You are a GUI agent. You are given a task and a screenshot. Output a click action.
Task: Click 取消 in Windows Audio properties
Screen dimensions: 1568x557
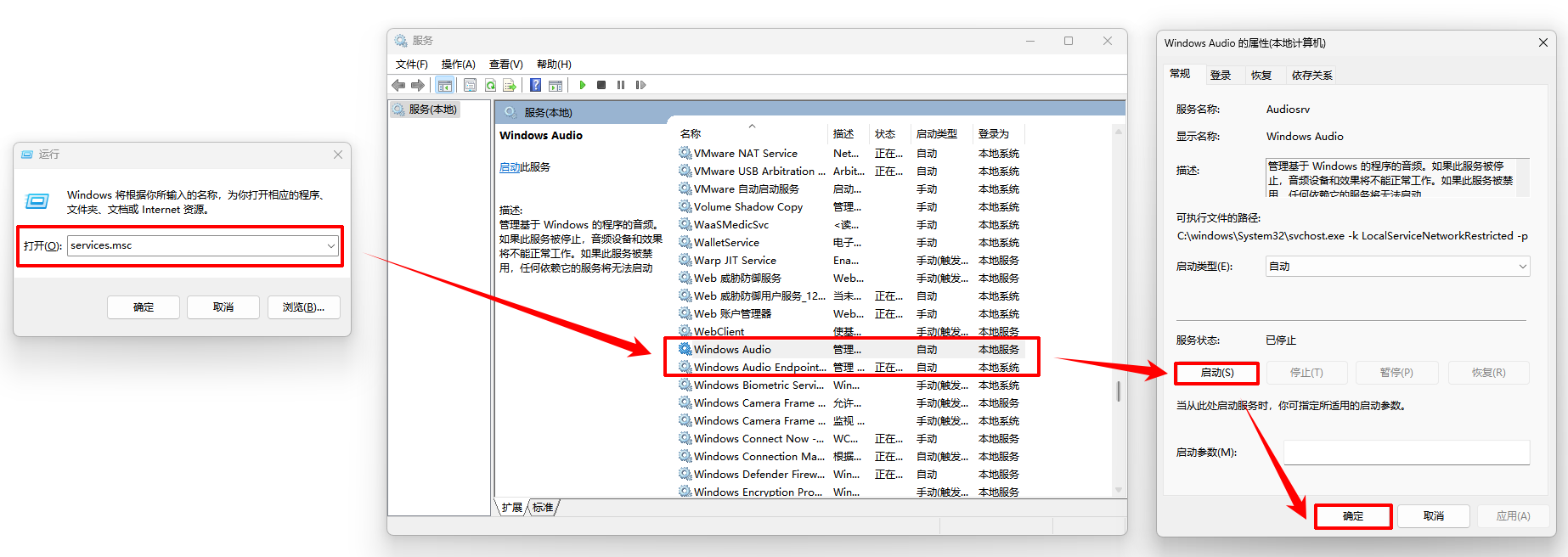point(1434,516)
